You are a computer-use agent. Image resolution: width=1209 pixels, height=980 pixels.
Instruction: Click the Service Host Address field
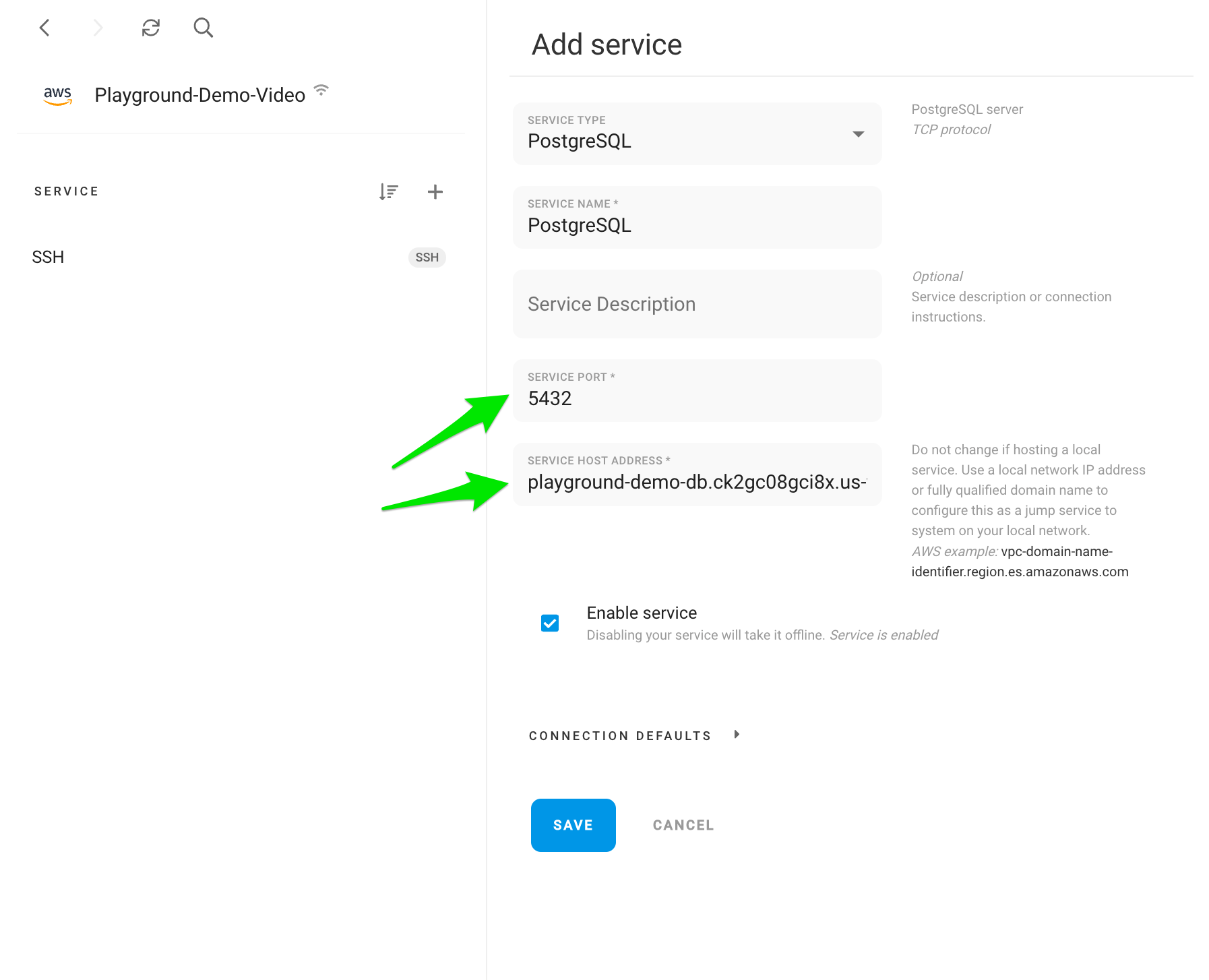[x=697, y=474]
